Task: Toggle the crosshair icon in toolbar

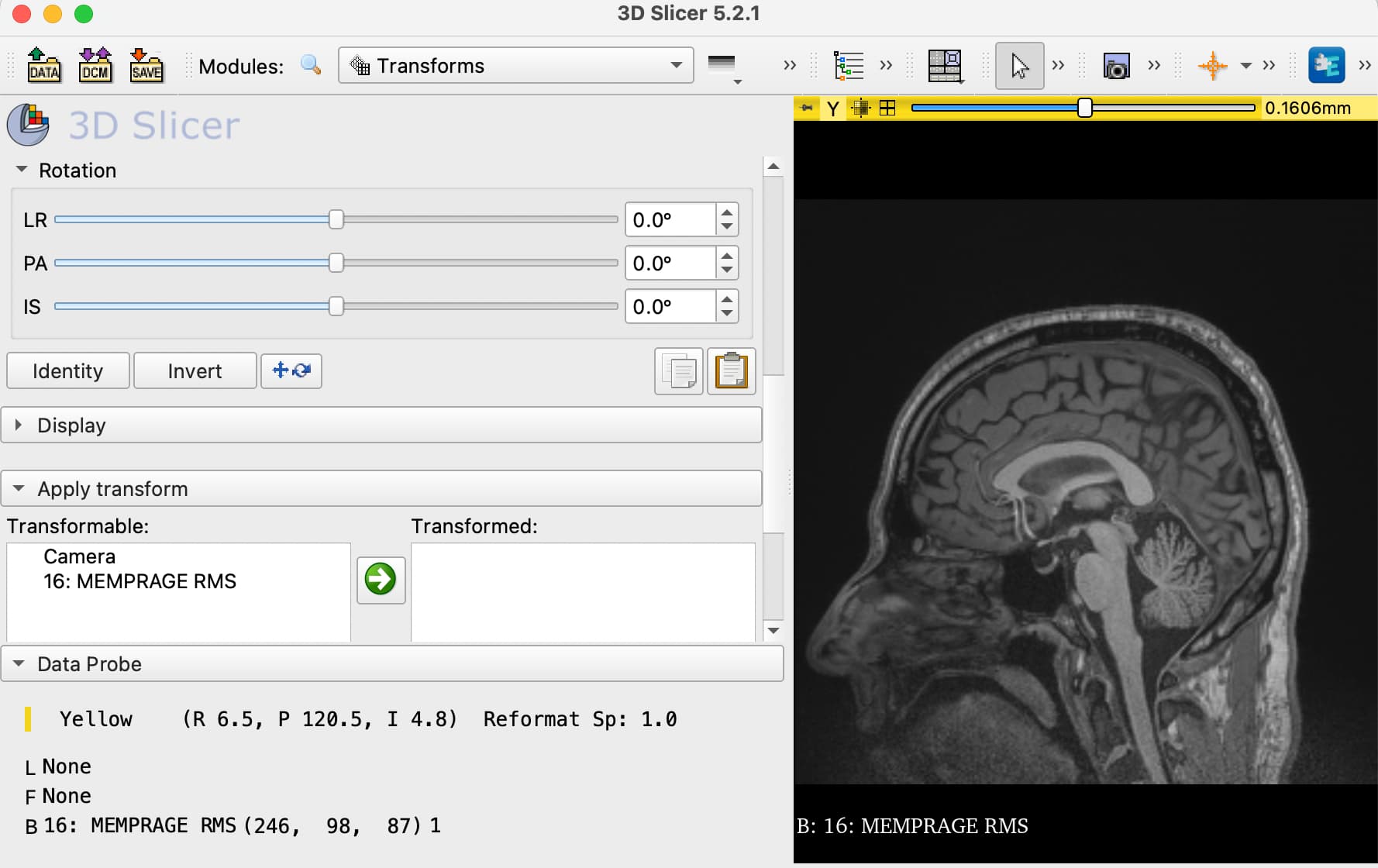Action: click(x=1213, y=66)
